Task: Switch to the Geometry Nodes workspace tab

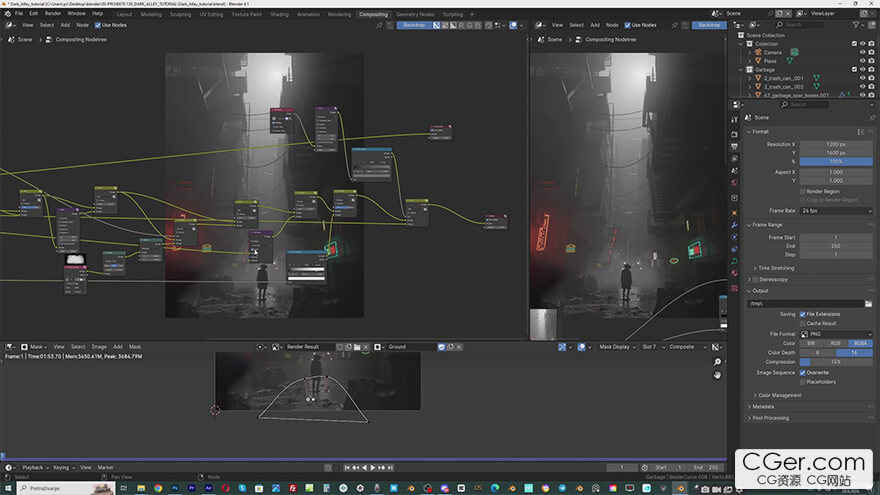Action: pyautogui.click(x=415, y=14)
